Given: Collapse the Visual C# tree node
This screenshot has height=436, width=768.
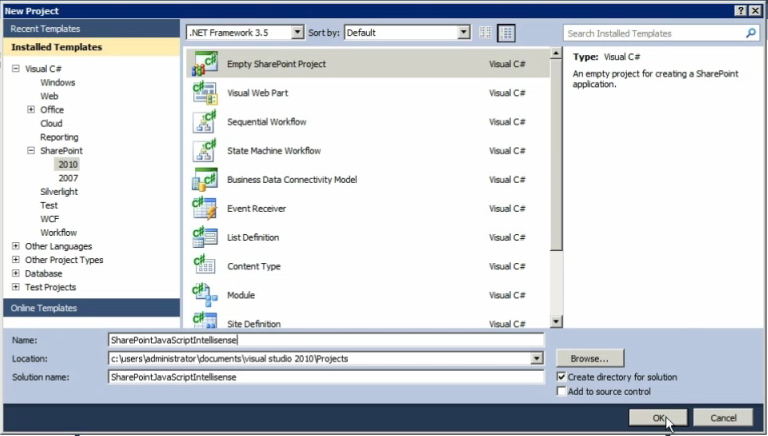Looking at the screenshot, I should coord(16,69).
